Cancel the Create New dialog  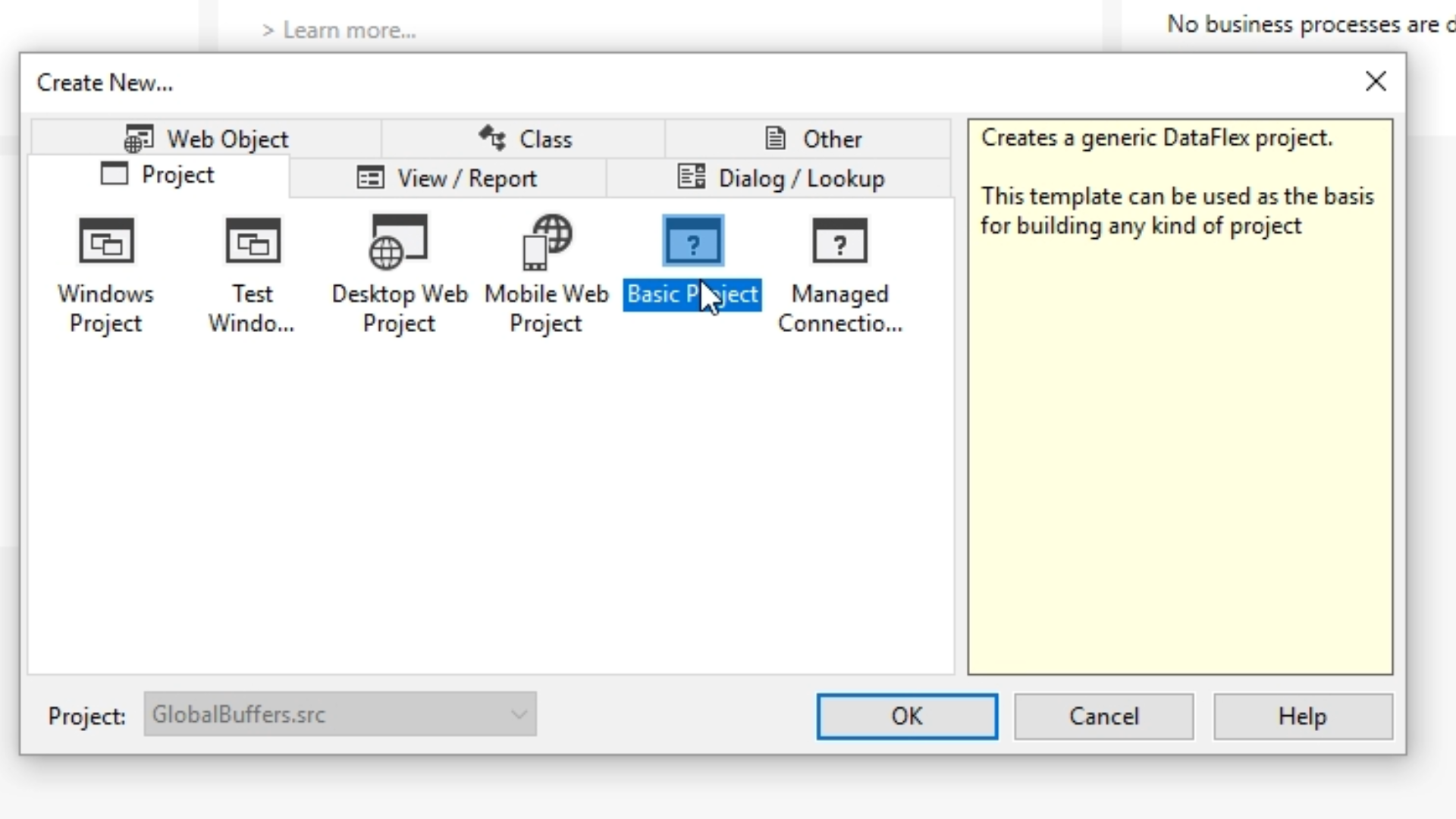click(1103, 717)
